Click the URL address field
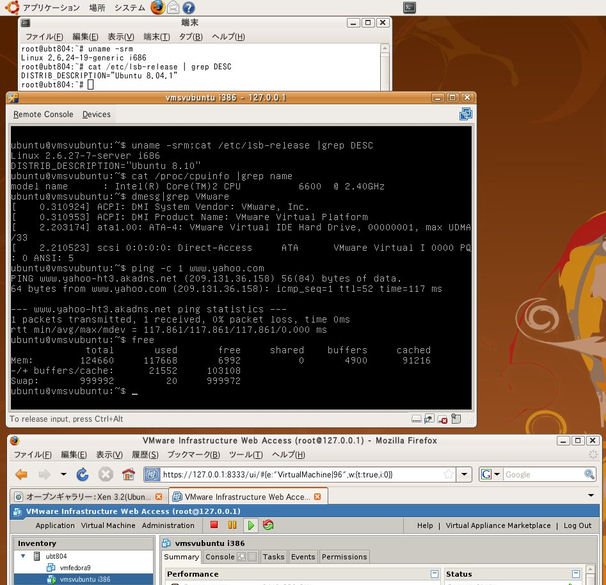The height and width of the screenshot is (585, 606). (301, 474)
